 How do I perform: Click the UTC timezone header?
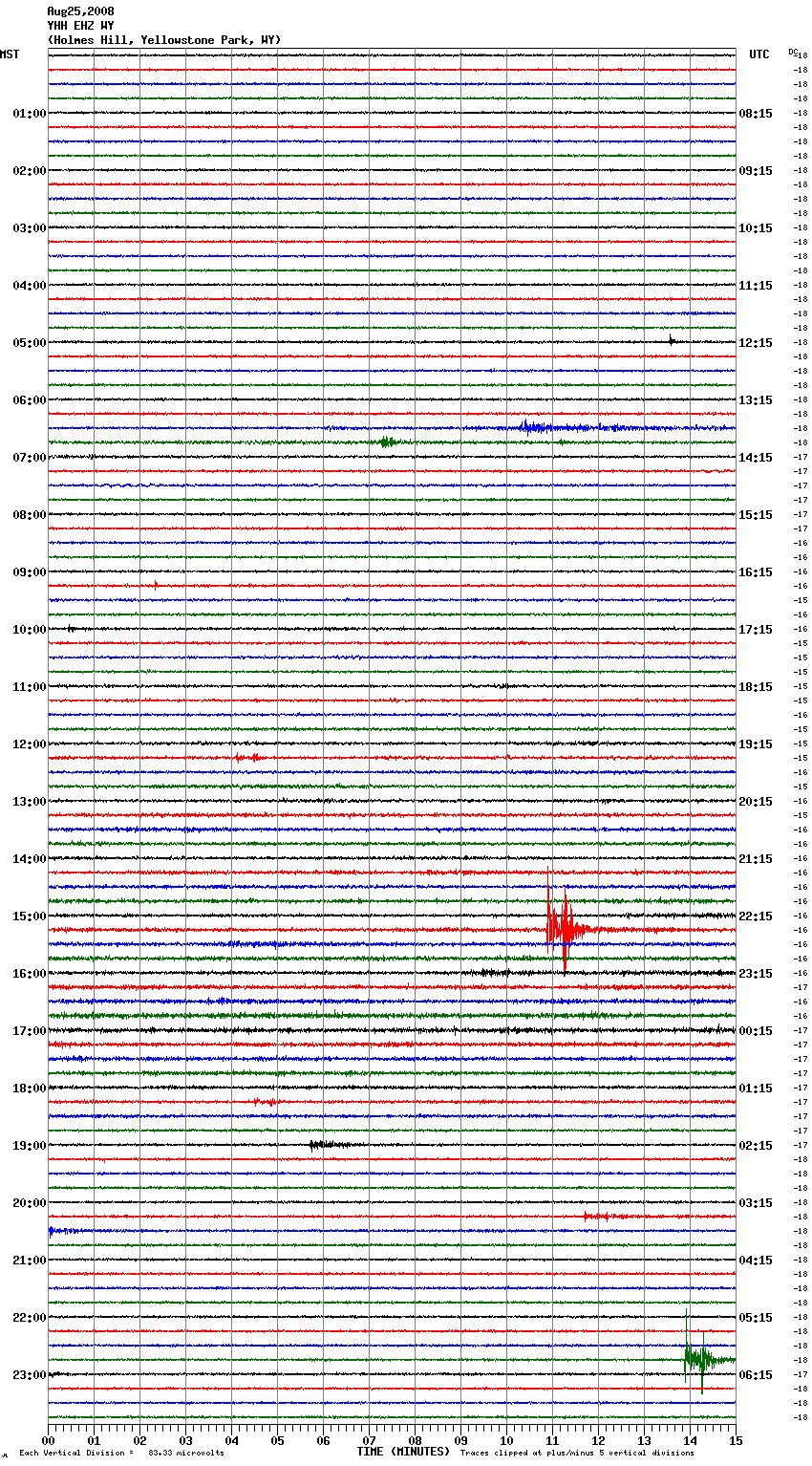(759, 54)
